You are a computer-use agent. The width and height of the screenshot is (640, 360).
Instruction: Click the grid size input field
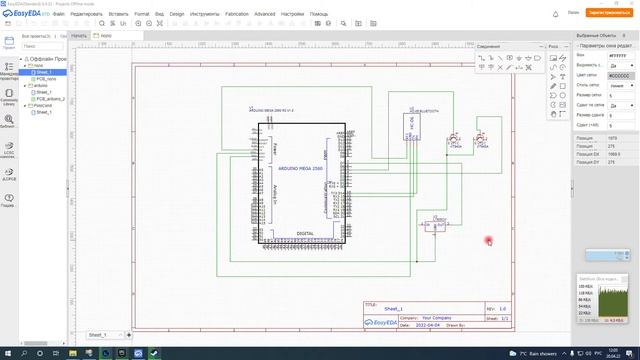[x=621, y=96]
